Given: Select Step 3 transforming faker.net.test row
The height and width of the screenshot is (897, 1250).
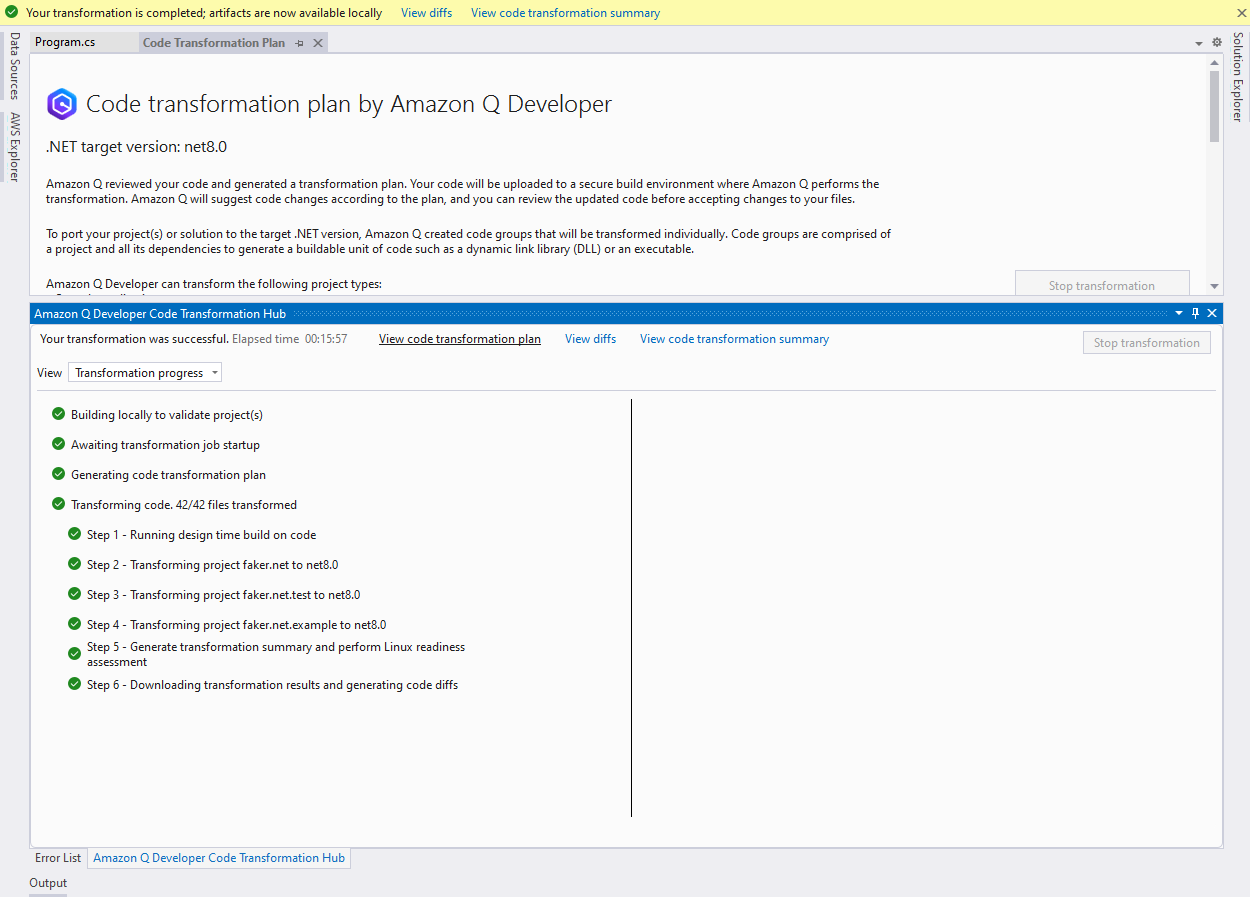Looking at the screenshot, I should point(223,595).
